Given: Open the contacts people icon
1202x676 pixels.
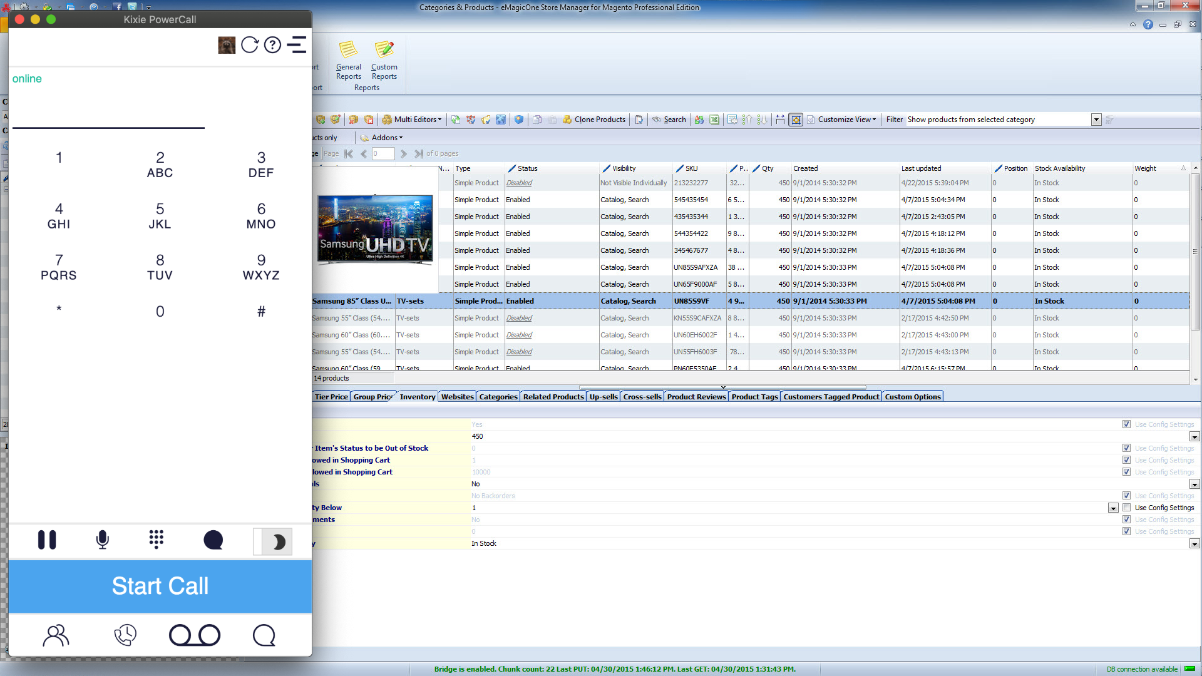Looking at the screenshot, I should (x=57, y=636).
